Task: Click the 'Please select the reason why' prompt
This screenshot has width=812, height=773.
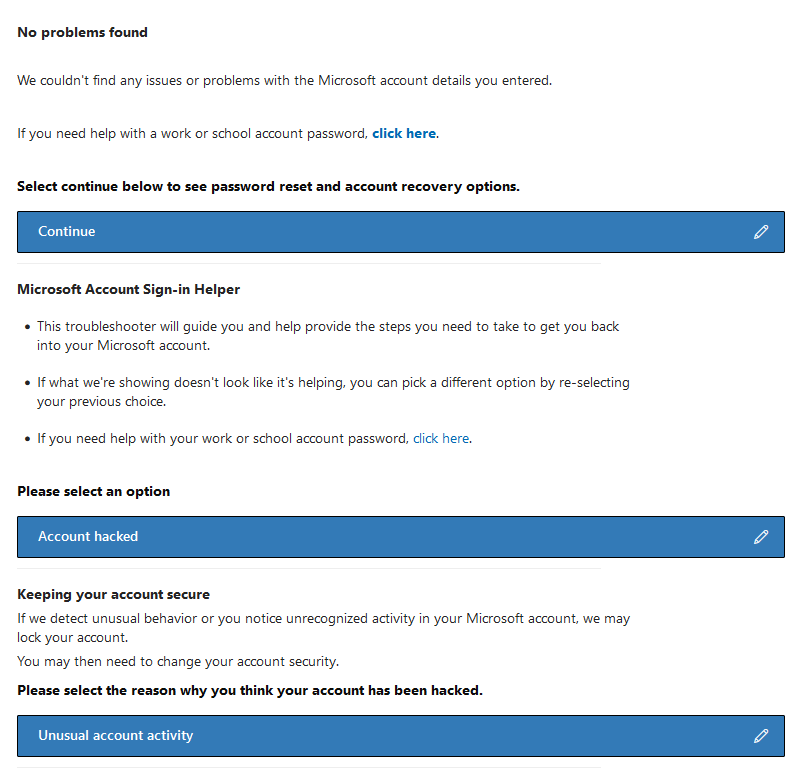Action: tap(249, 690)
